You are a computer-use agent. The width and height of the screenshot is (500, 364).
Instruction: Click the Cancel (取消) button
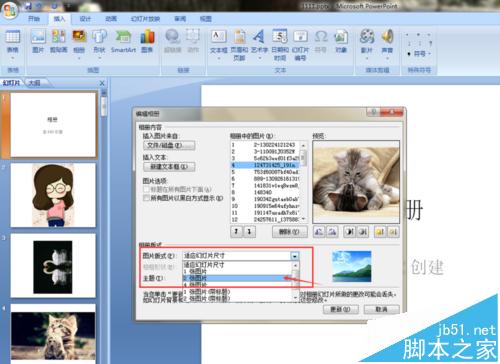[381, 309]
